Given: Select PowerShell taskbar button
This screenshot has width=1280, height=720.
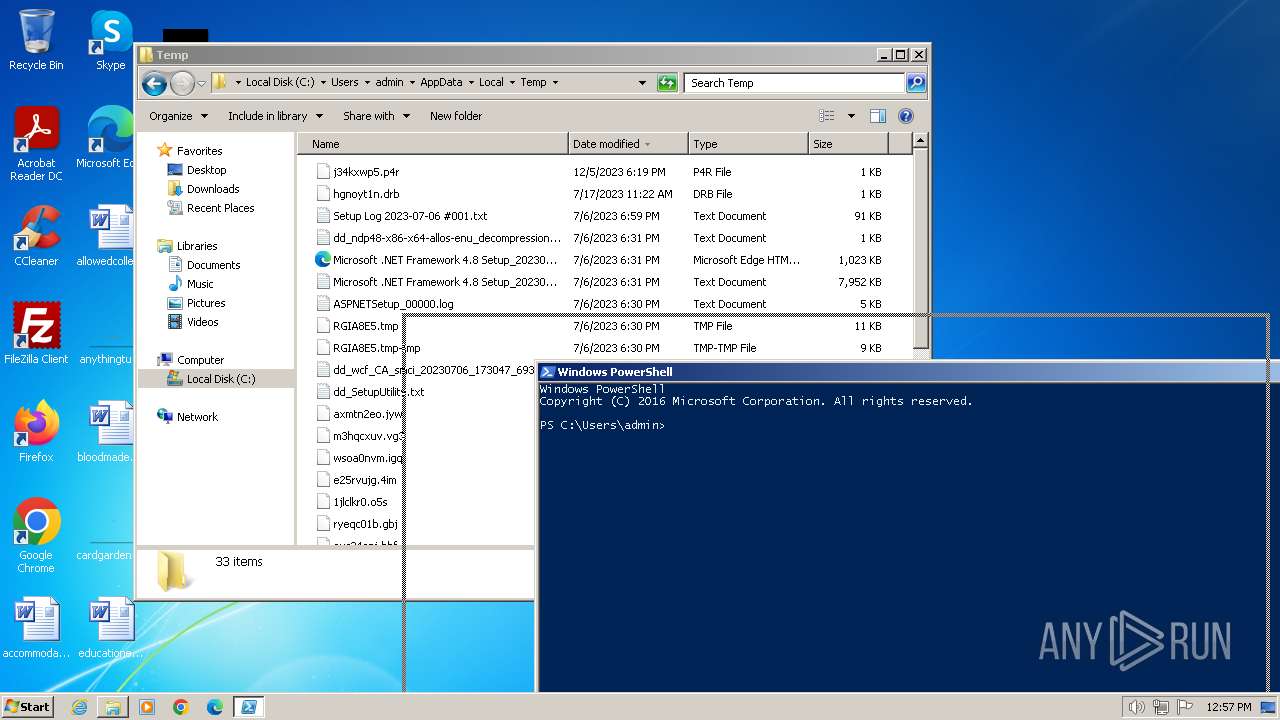Looking at the screenshot, I should pyautogui.click(x=249, y=707).
